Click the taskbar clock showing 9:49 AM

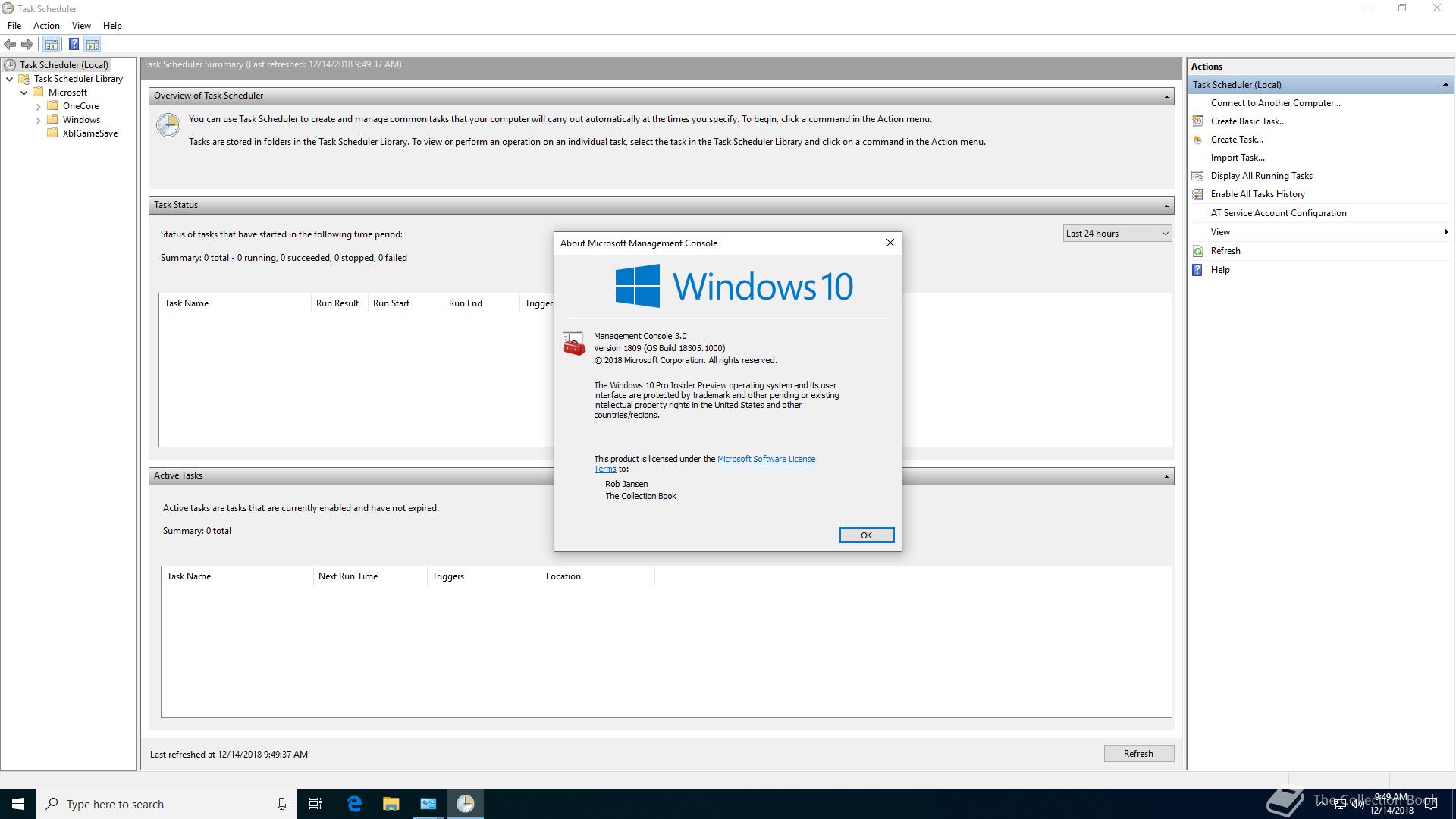[1391, 804]
